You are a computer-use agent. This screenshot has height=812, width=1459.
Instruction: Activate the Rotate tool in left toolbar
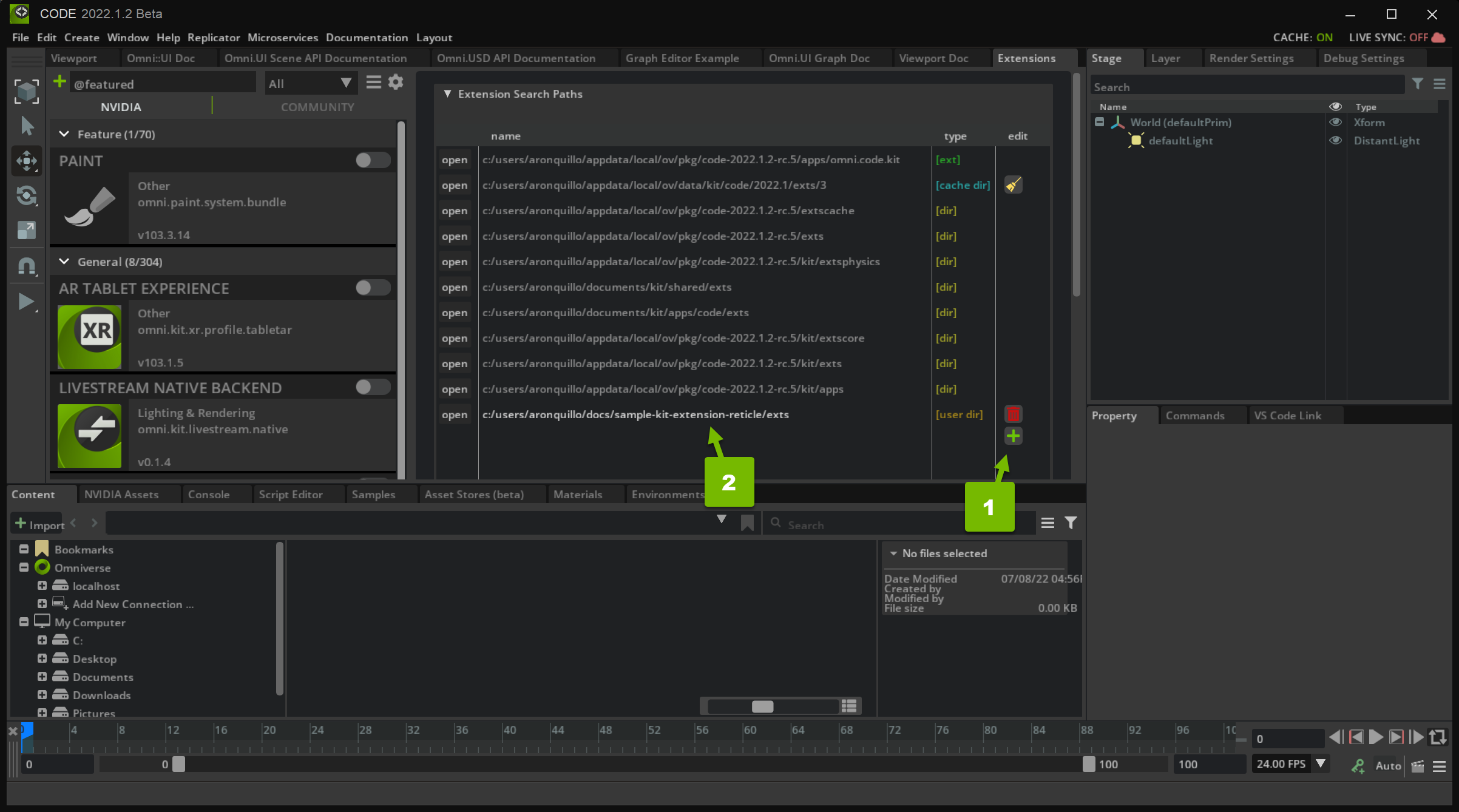coord(27,195)
